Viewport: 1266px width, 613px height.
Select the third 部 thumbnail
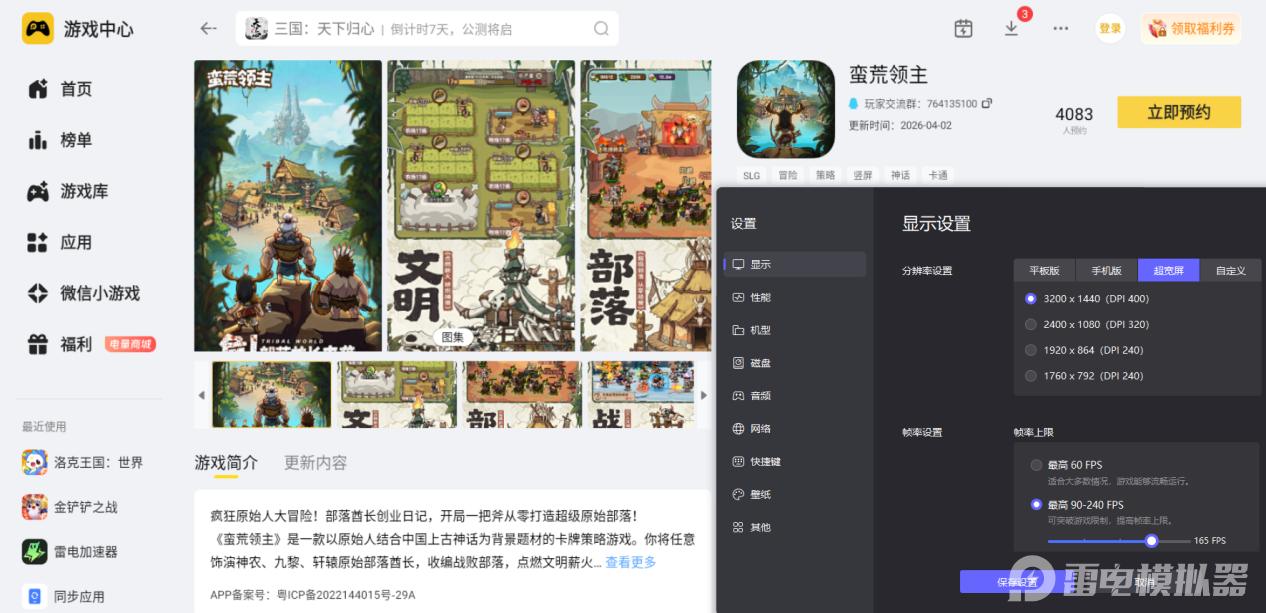point(522,394)
